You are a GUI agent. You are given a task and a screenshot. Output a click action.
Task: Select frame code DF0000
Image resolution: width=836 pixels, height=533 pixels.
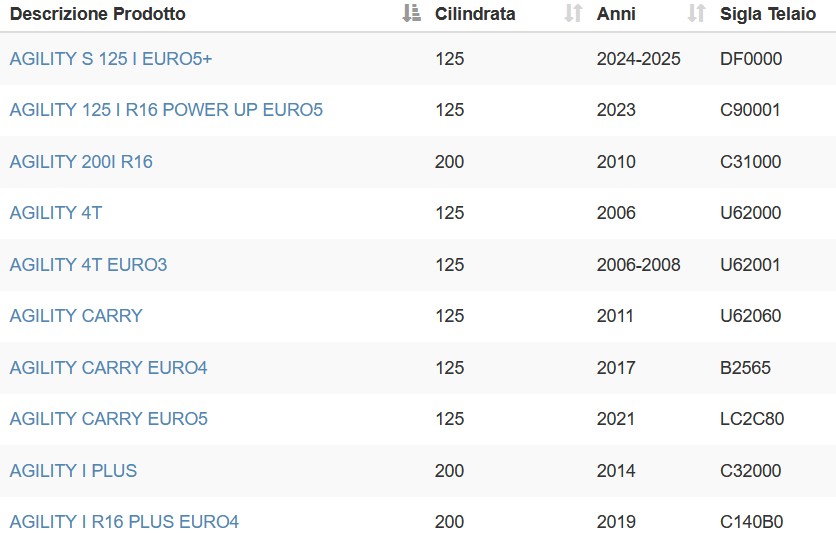point(751,59)
